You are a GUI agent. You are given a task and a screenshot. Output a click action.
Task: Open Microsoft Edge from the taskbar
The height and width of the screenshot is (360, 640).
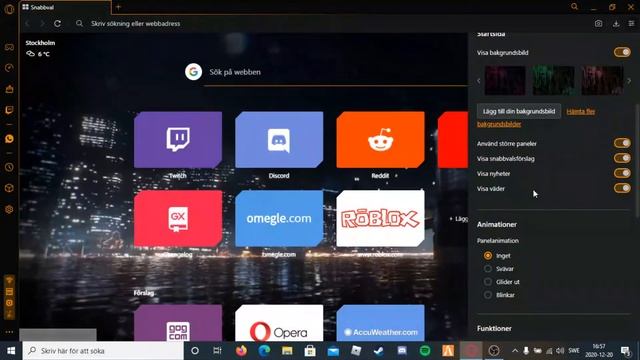[x=264, y=351]
